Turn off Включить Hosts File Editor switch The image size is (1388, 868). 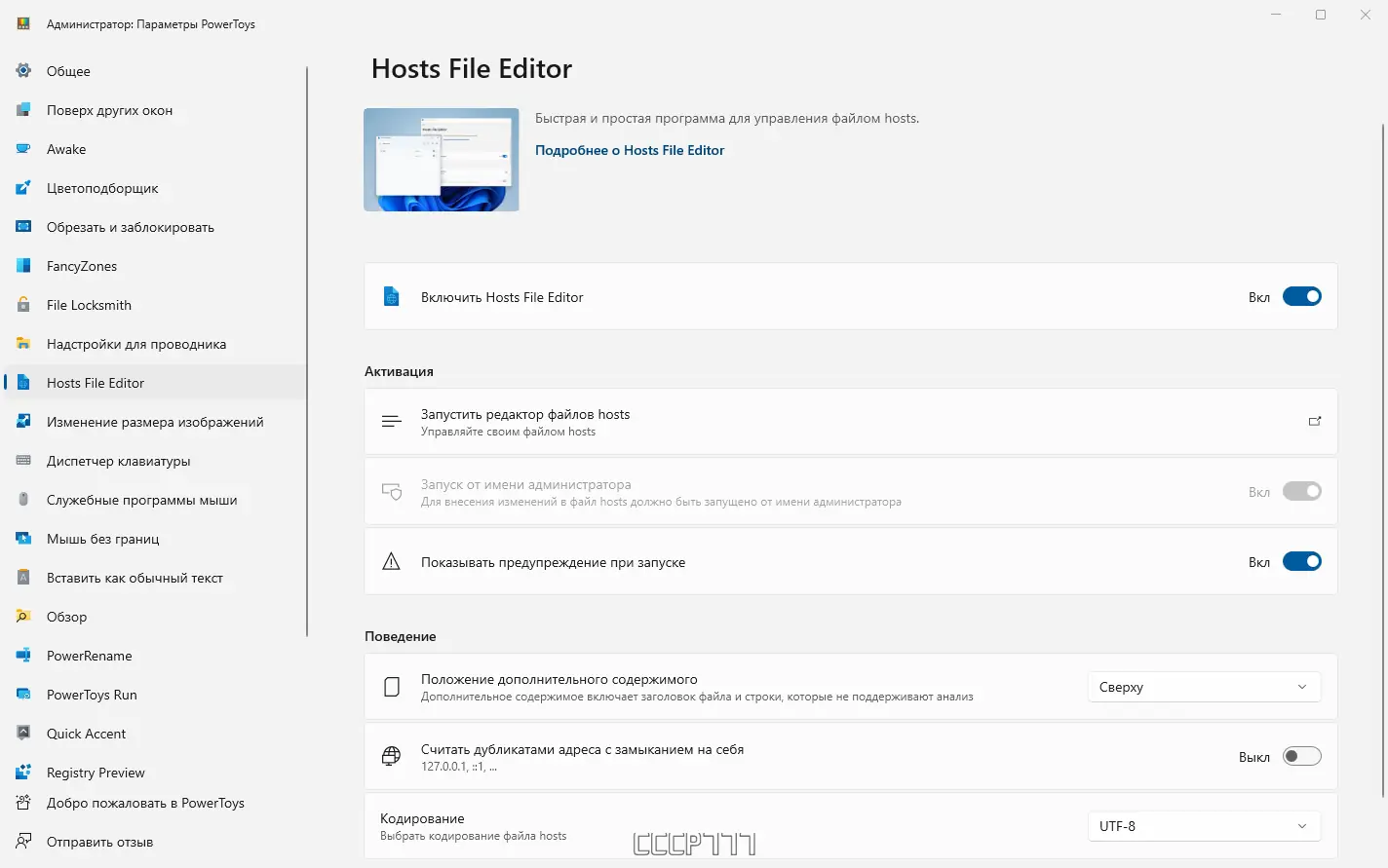pyautogui.click(x=1301, y=296)
